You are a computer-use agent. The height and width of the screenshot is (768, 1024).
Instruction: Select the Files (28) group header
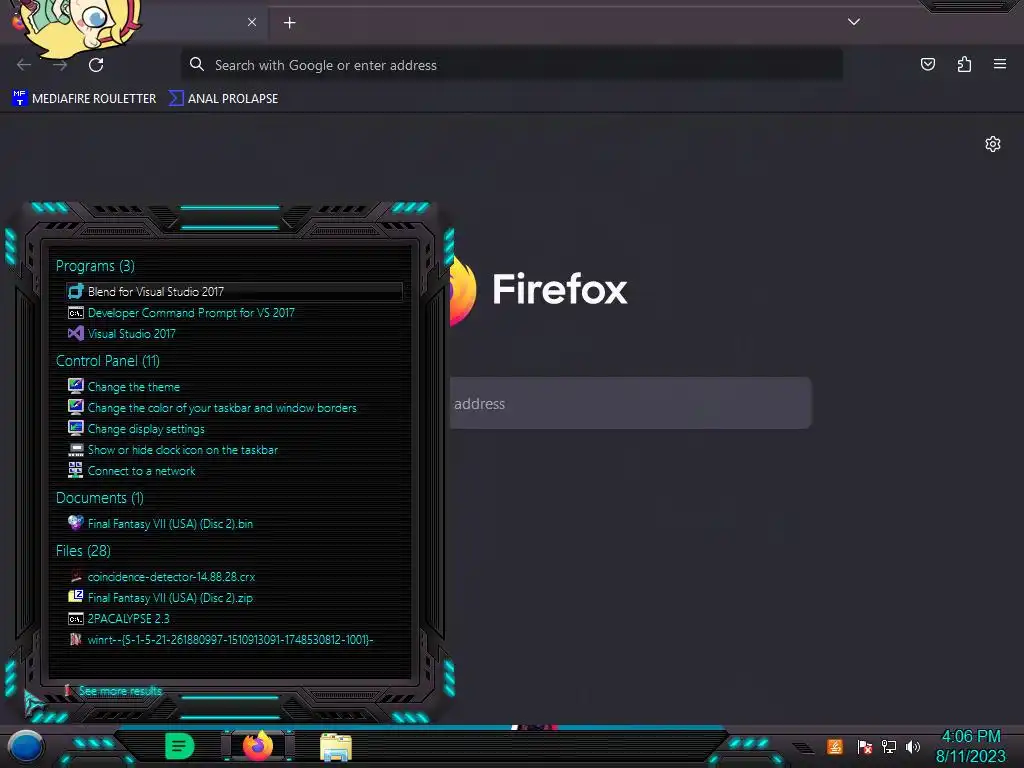click(83, 551)
